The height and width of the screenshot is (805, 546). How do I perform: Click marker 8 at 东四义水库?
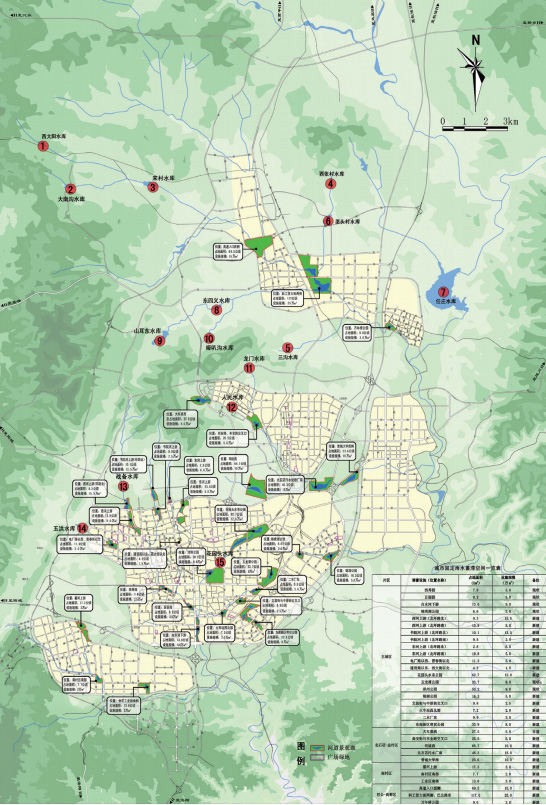216,310
